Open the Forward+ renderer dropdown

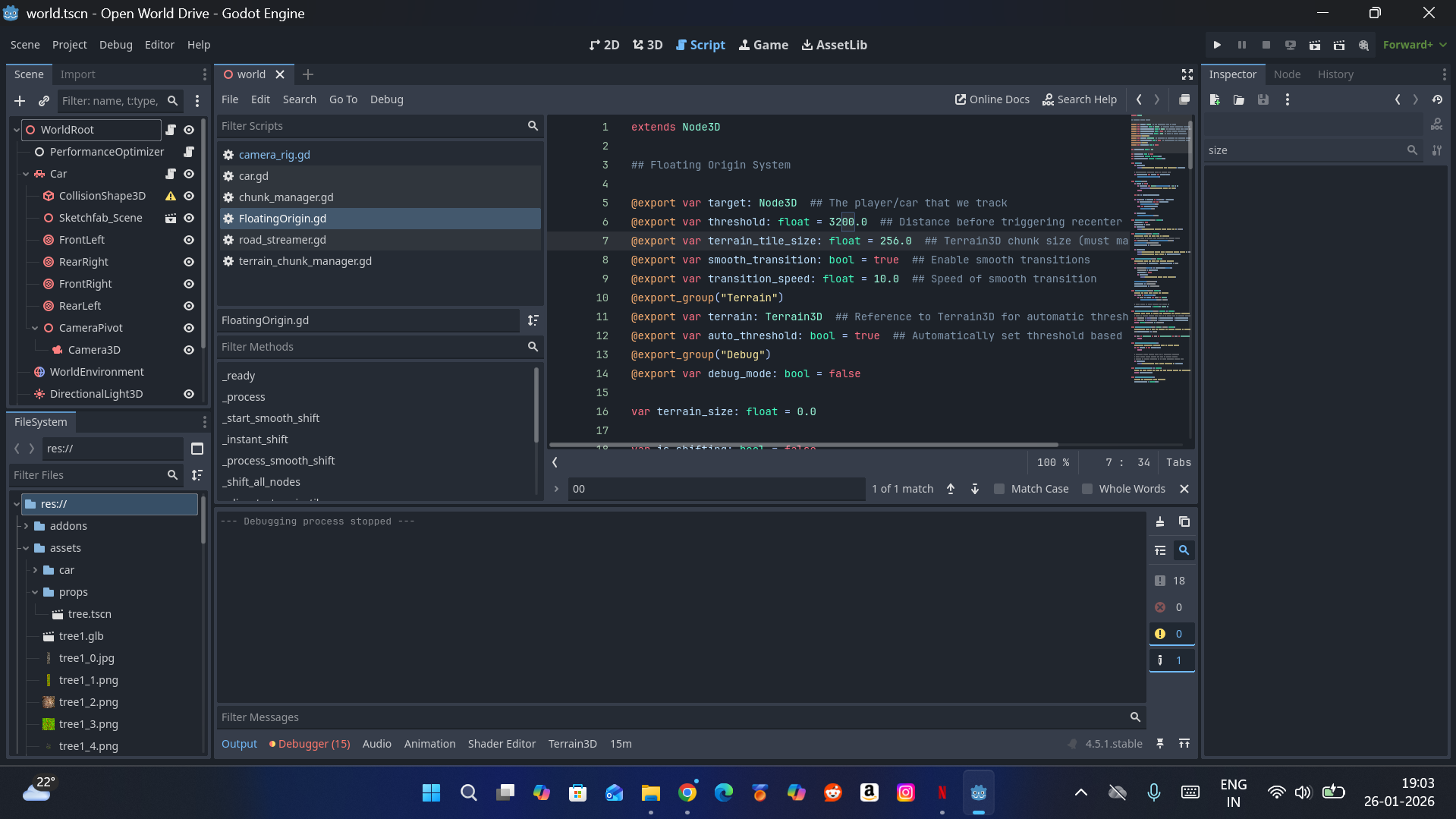[1414, 45]
